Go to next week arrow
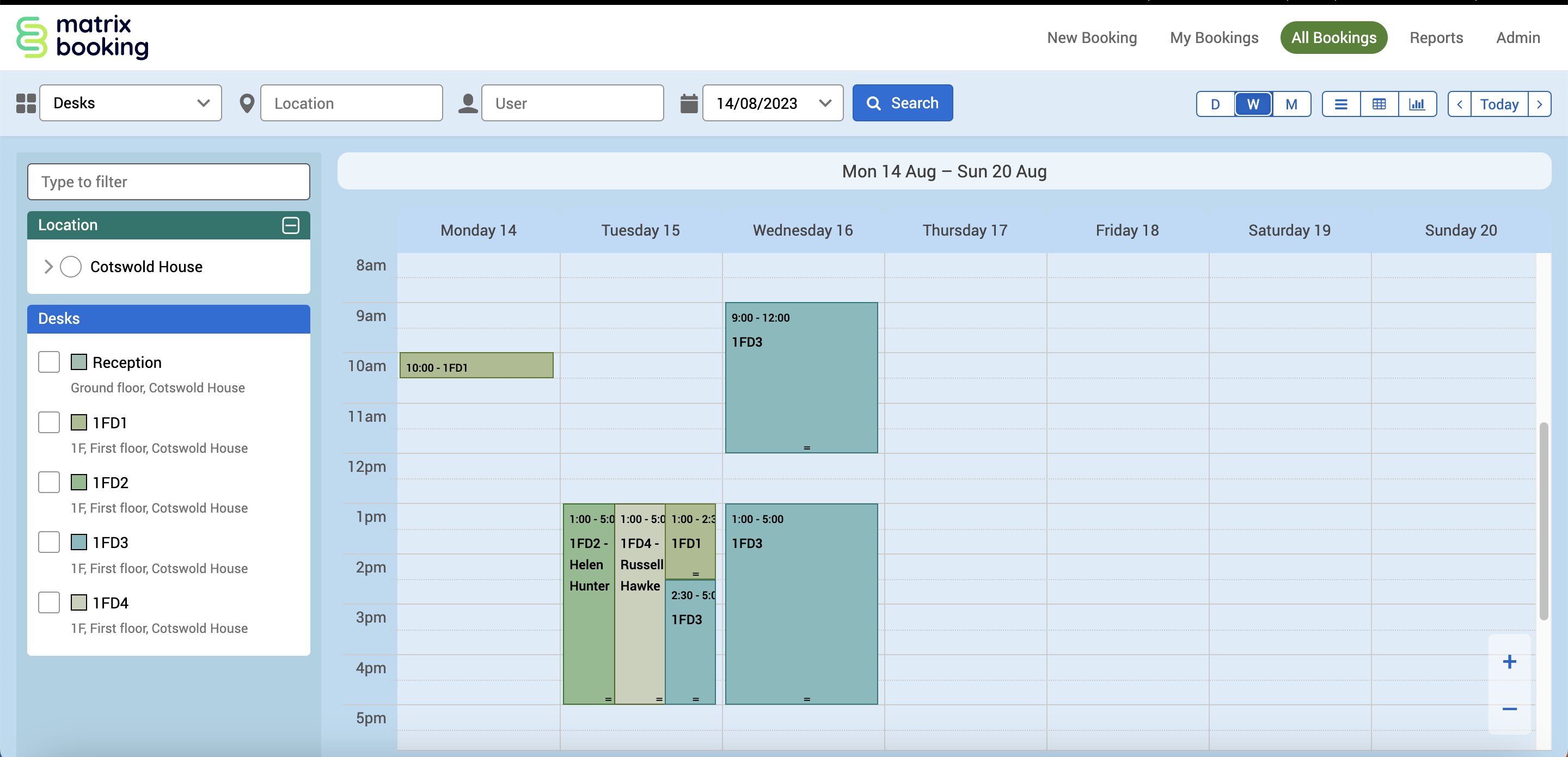 (1539, 104)
